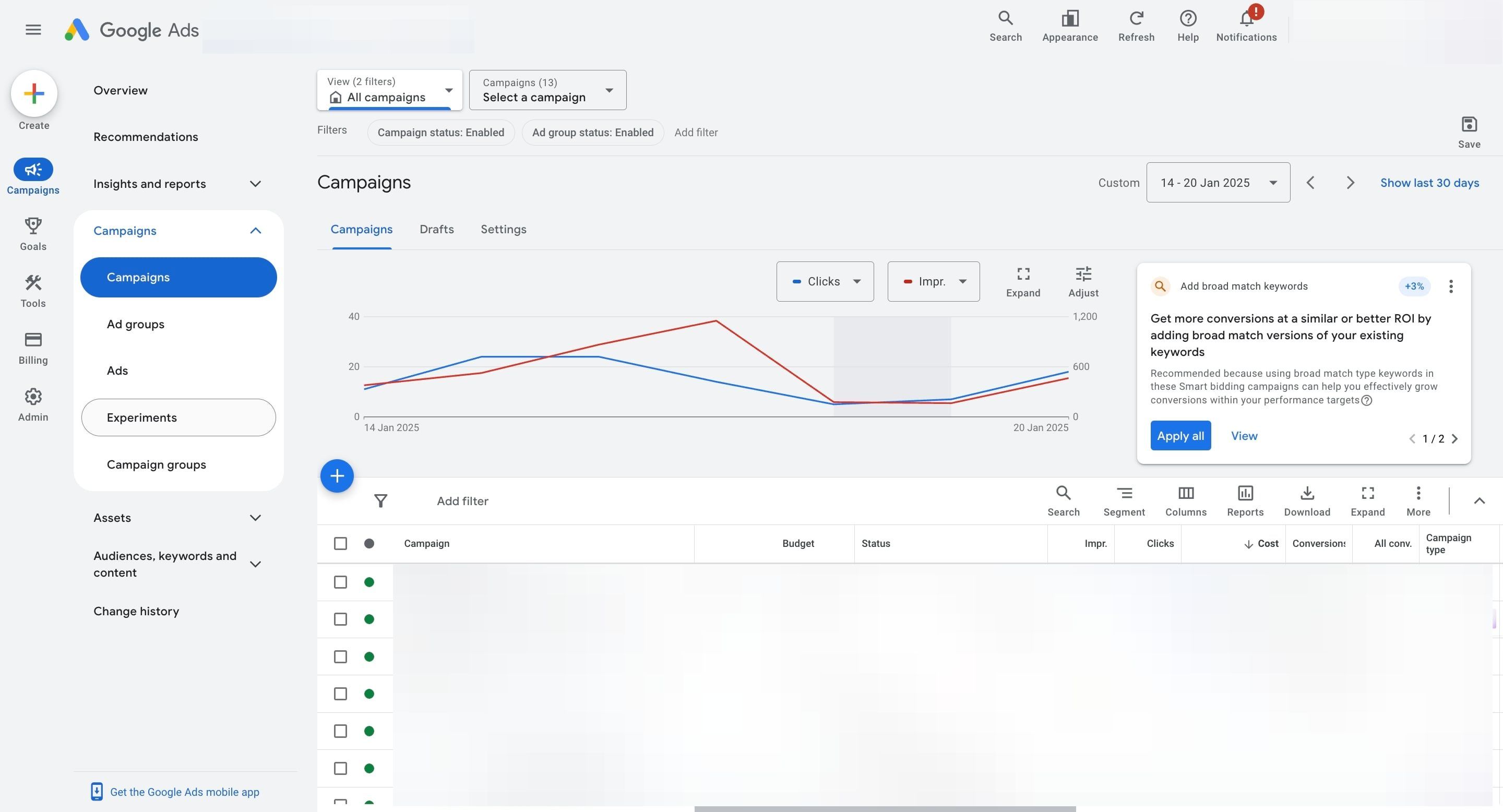Collapse the Campaigns navigation section
1503x812 pixels.
point(177,231)
